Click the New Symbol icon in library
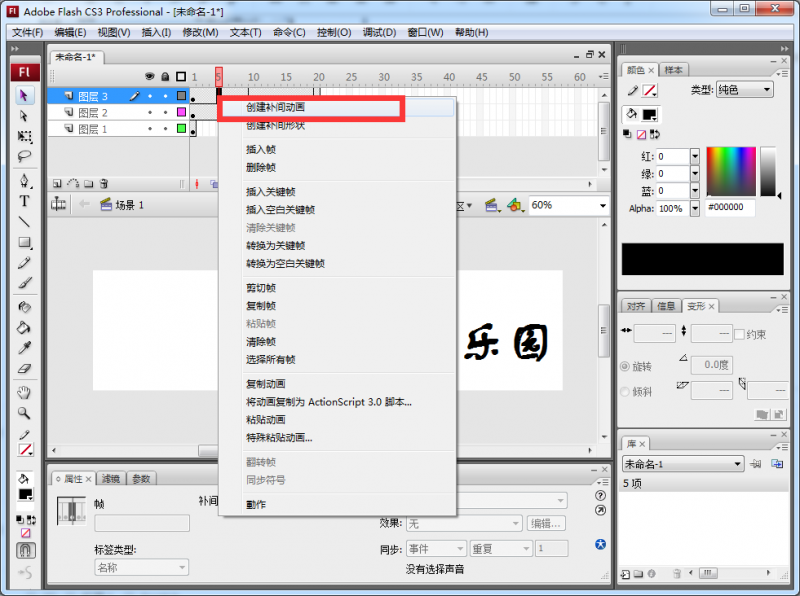 pos(625,574)
